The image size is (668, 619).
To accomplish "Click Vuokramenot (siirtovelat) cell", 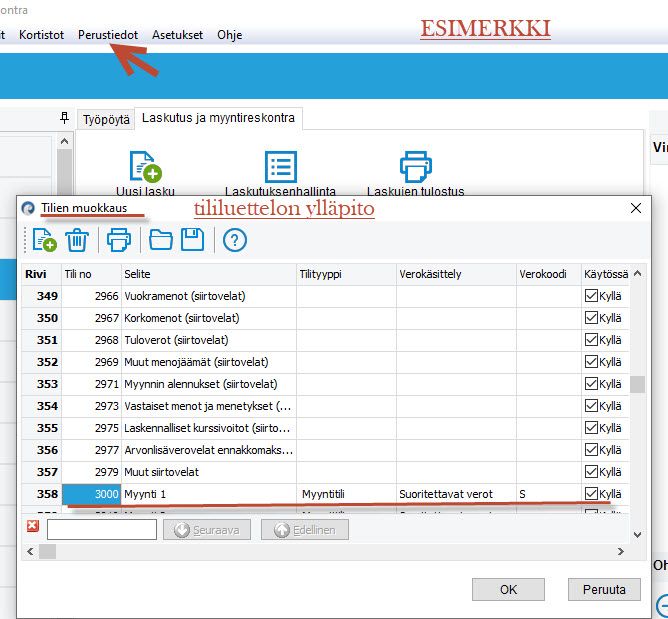I will click(x=209, y=296).
